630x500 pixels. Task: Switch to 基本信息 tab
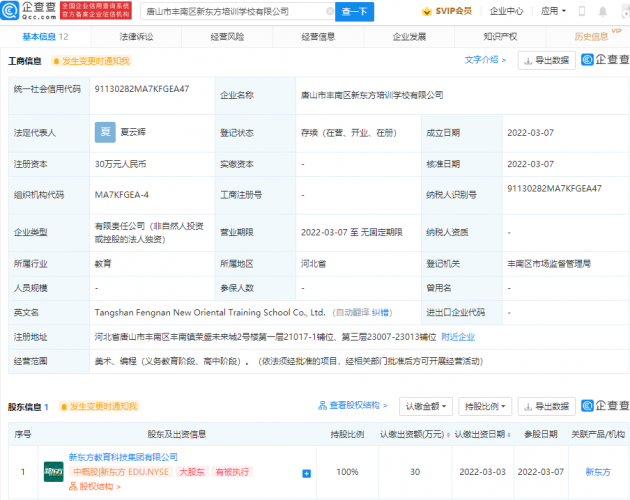click(x=45, y=37)
